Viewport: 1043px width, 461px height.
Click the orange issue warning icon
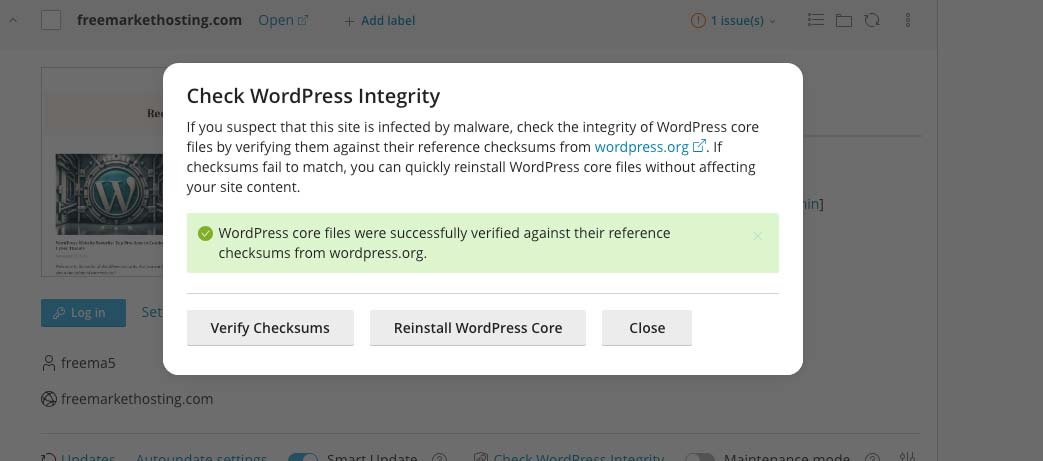tap(698, 20)
